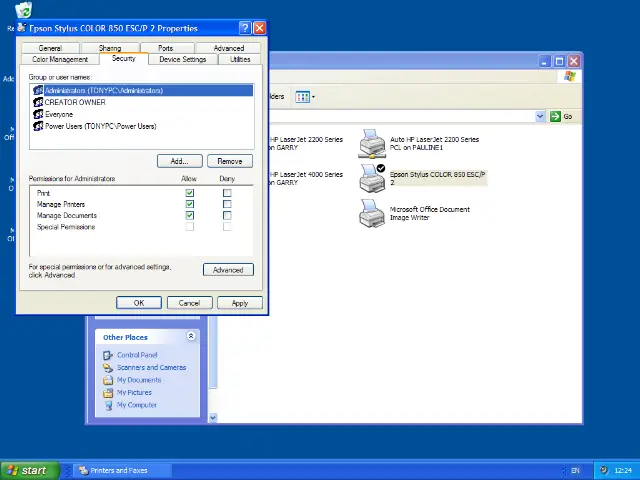This screenshot has width=640, height=480.
Task: Open My Computer link
Action: [x=137, y=405]
